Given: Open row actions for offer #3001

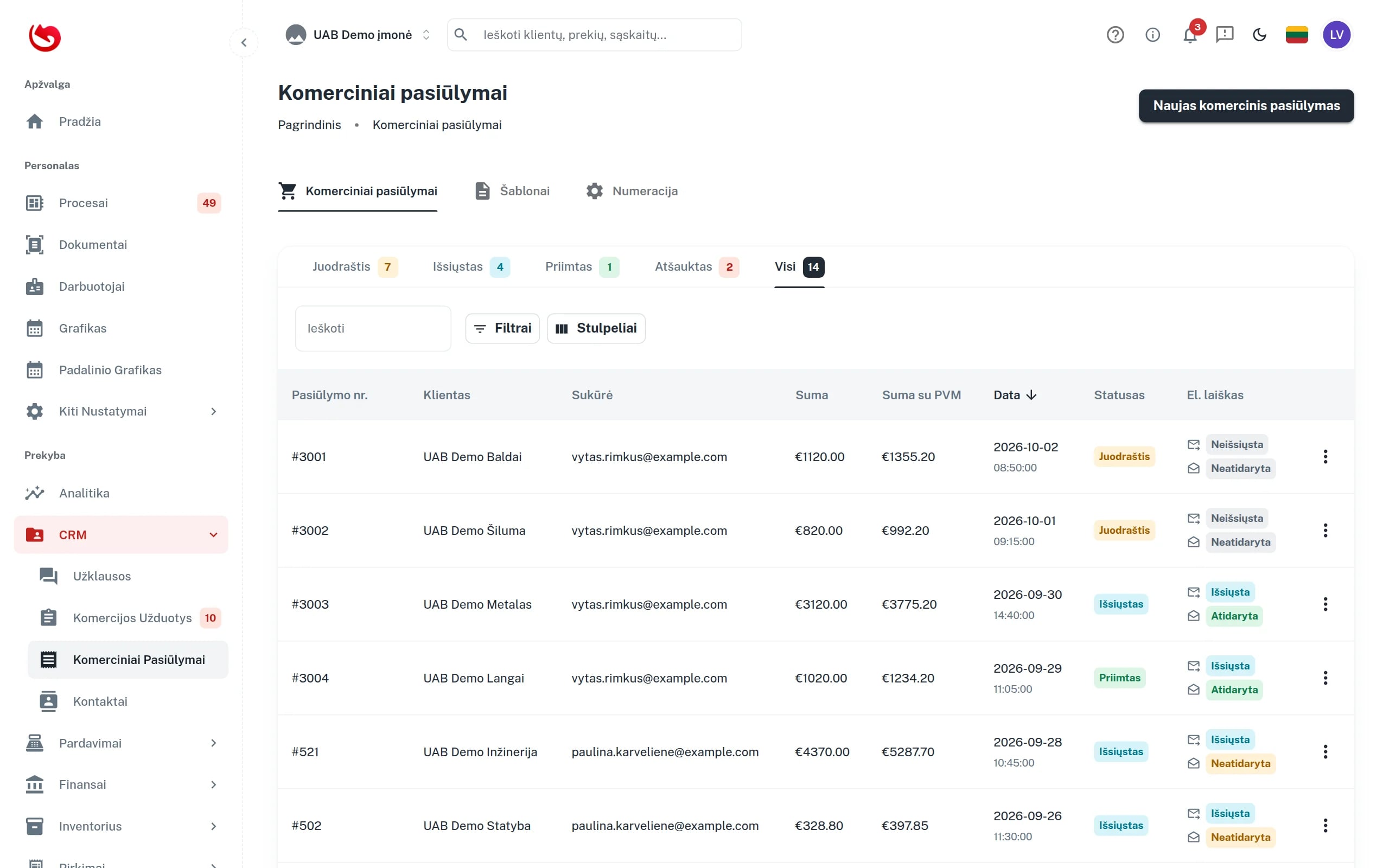Looking at the screenshot, I should (1325, 456).
